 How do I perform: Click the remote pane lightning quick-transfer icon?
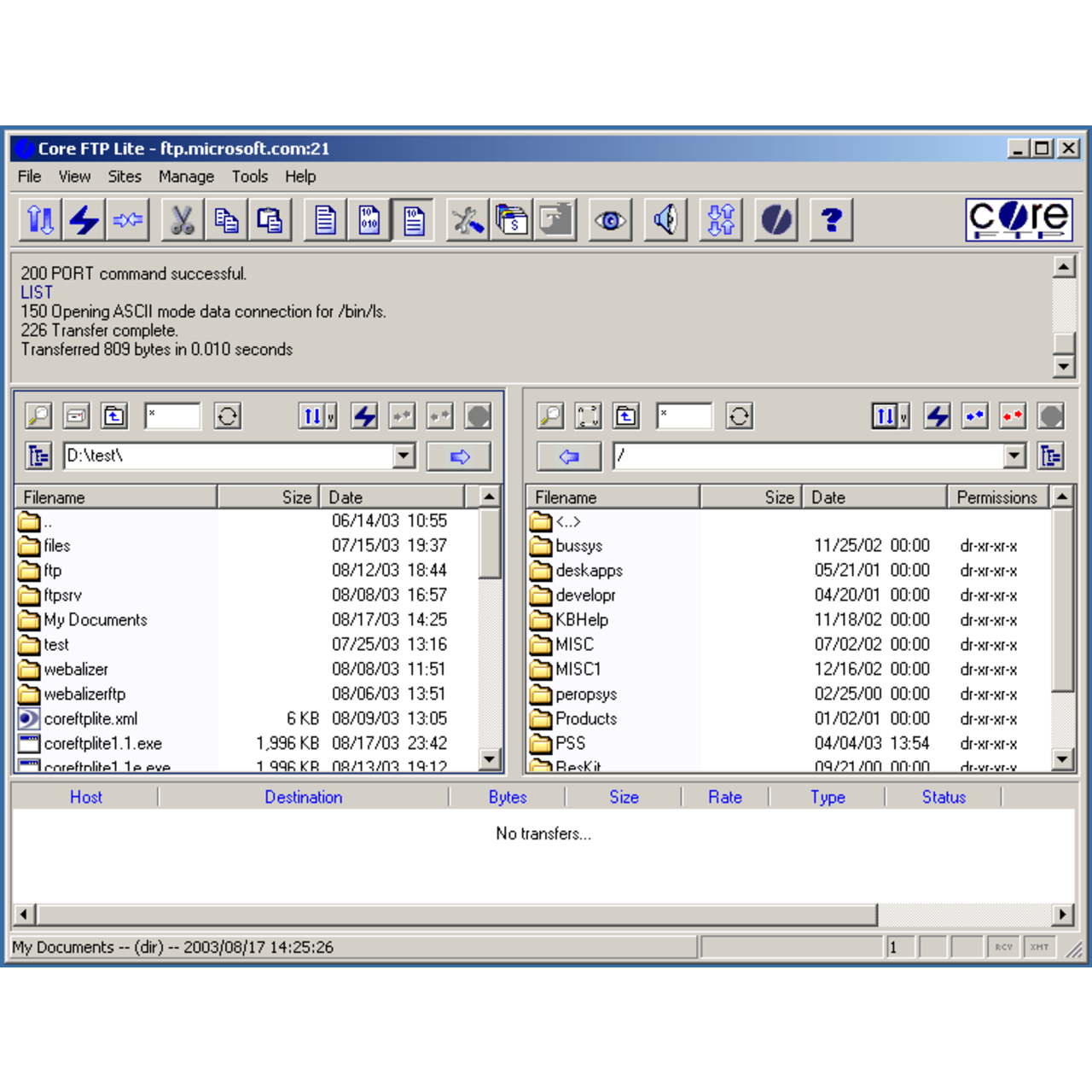[x=938, y=416]
